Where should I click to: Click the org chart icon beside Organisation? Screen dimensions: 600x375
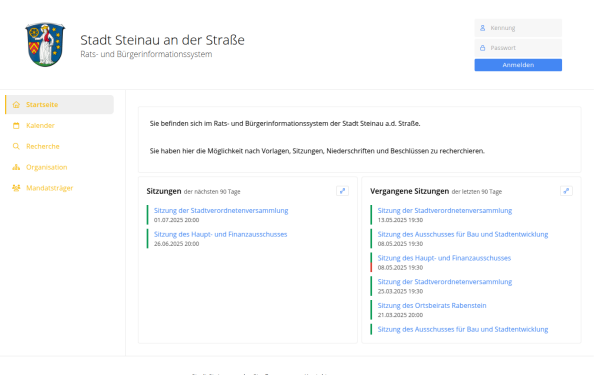(16, 167)
